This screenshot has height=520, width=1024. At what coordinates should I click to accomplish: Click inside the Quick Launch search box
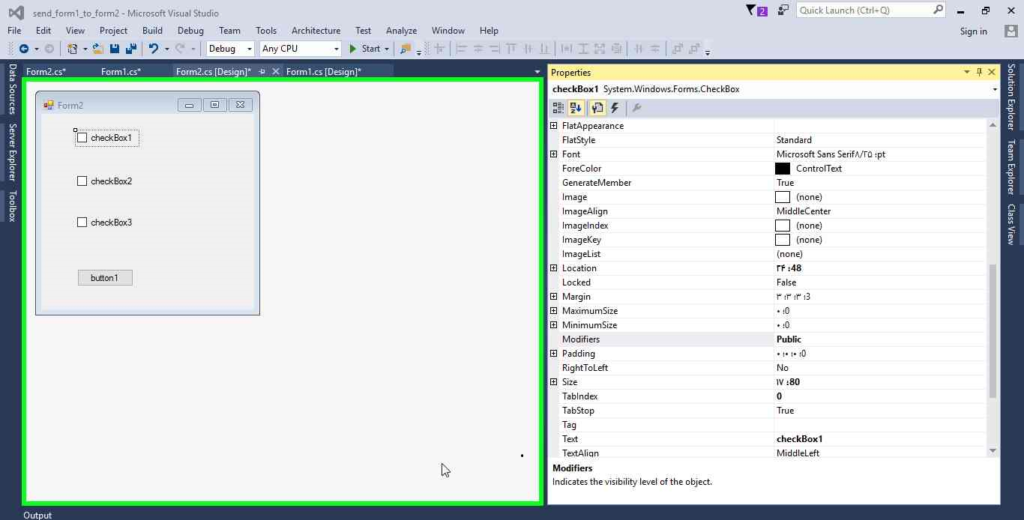864,10
